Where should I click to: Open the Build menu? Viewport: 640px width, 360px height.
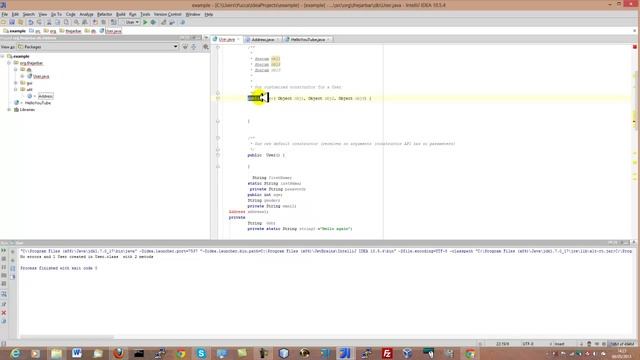pyautogui.click(x=121, y=14)
